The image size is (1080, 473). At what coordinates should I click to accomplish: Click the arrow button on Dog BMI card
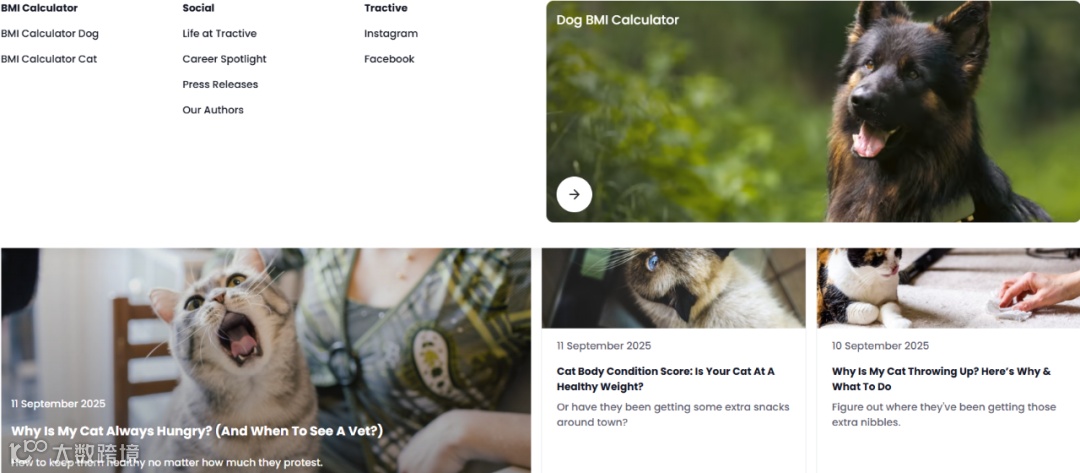(x=574, y=194)
